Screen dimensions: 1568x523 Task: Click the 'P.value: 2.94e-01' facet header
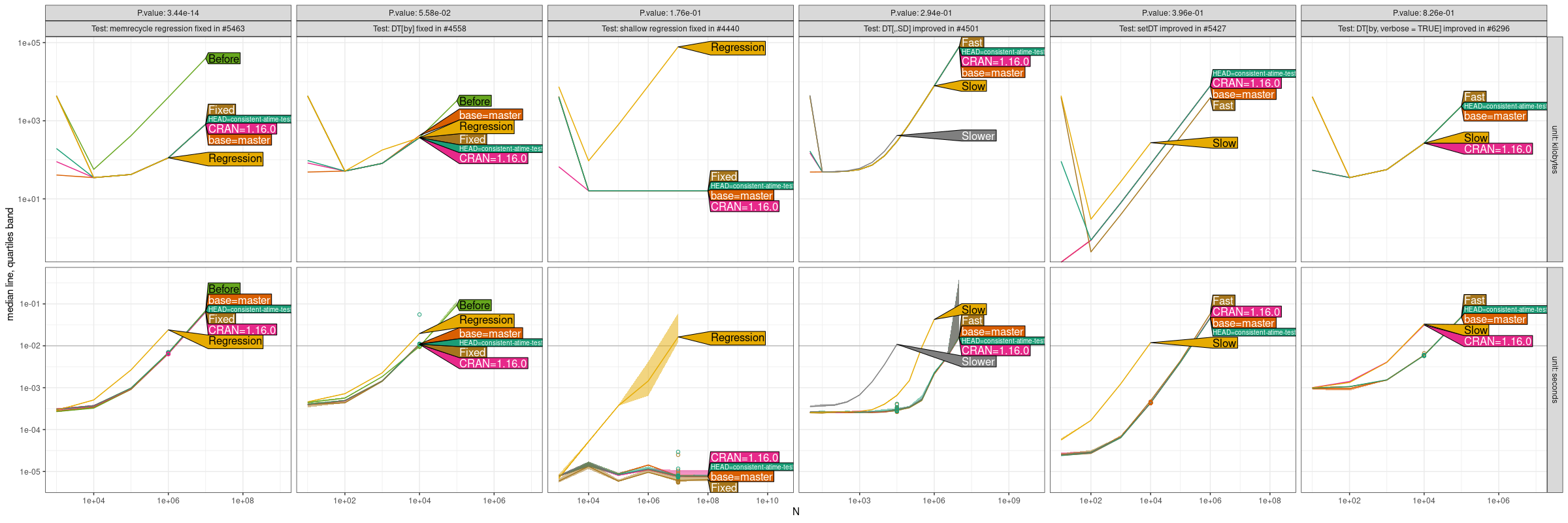[x=921, y=13]
